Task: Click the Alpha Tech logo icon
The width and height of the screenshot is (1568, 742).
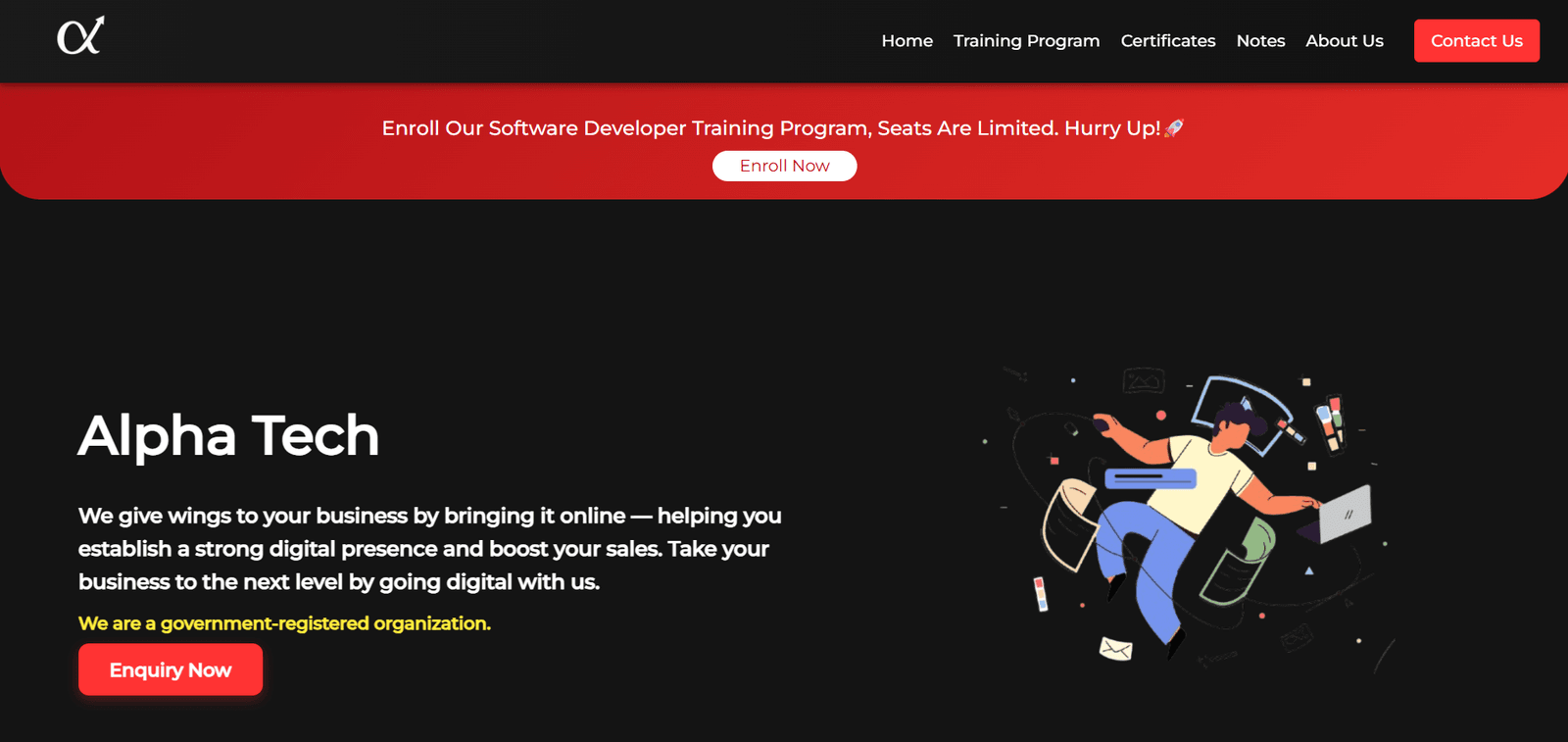Action: coord(80,36)
